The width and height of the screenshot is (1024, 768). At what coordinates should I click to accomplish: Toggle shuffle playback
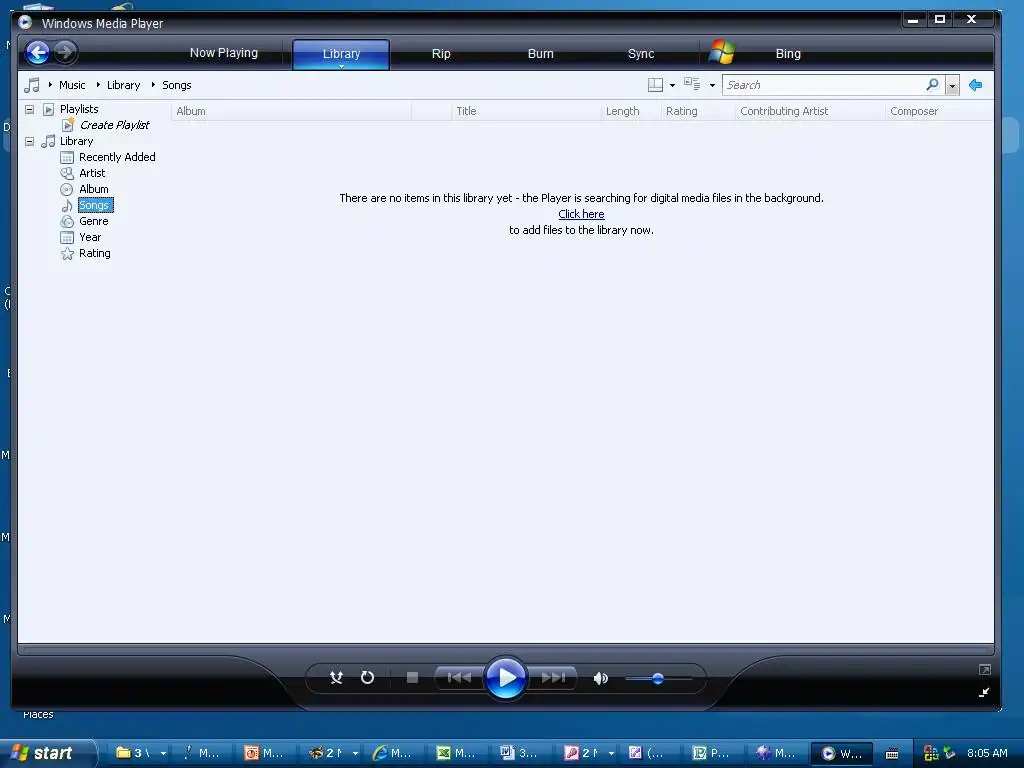tap(336, 678)
